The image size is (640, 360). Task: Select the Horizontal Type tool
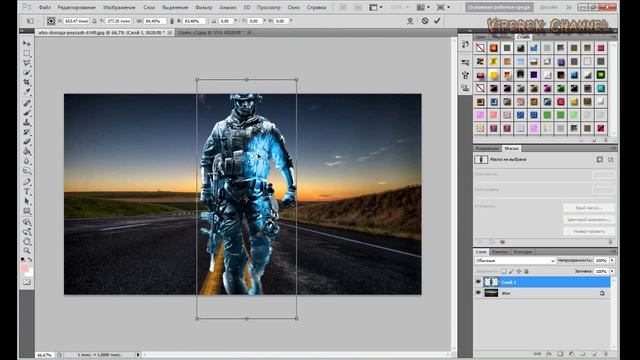[27, 191]
